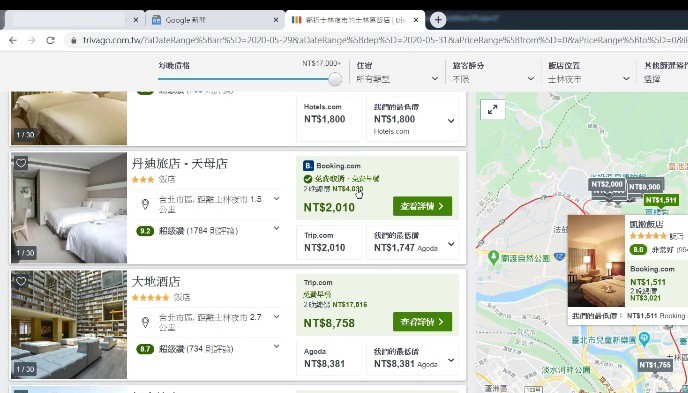
Task: Select the Hotels.com NT$1,800 offer
Action: (329, 118)
